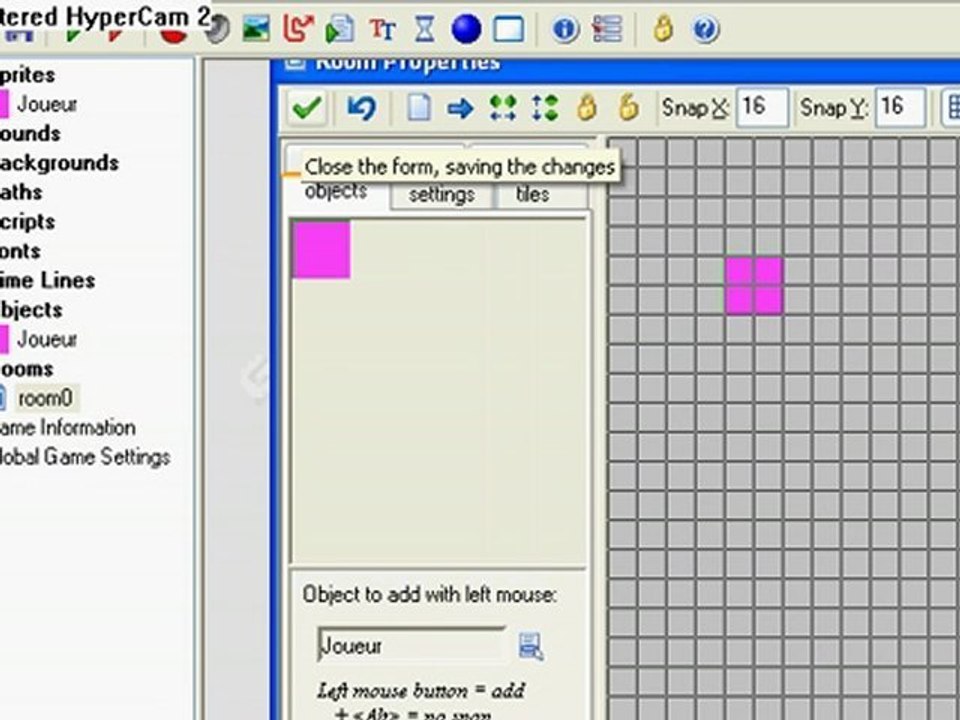Open global game settings toolbar icon
Screen dimensions: 960x720
pos(607,29)
